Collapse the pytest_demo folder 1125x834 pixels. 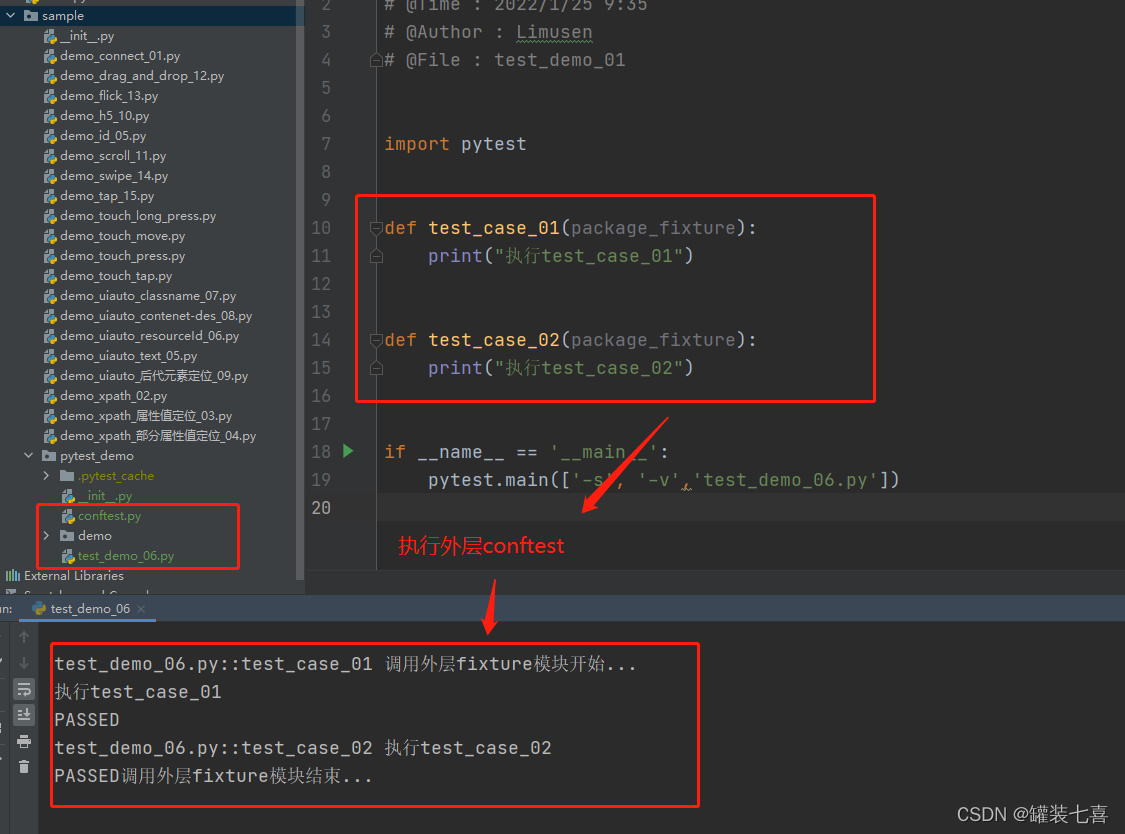click(x=29, y=456)
